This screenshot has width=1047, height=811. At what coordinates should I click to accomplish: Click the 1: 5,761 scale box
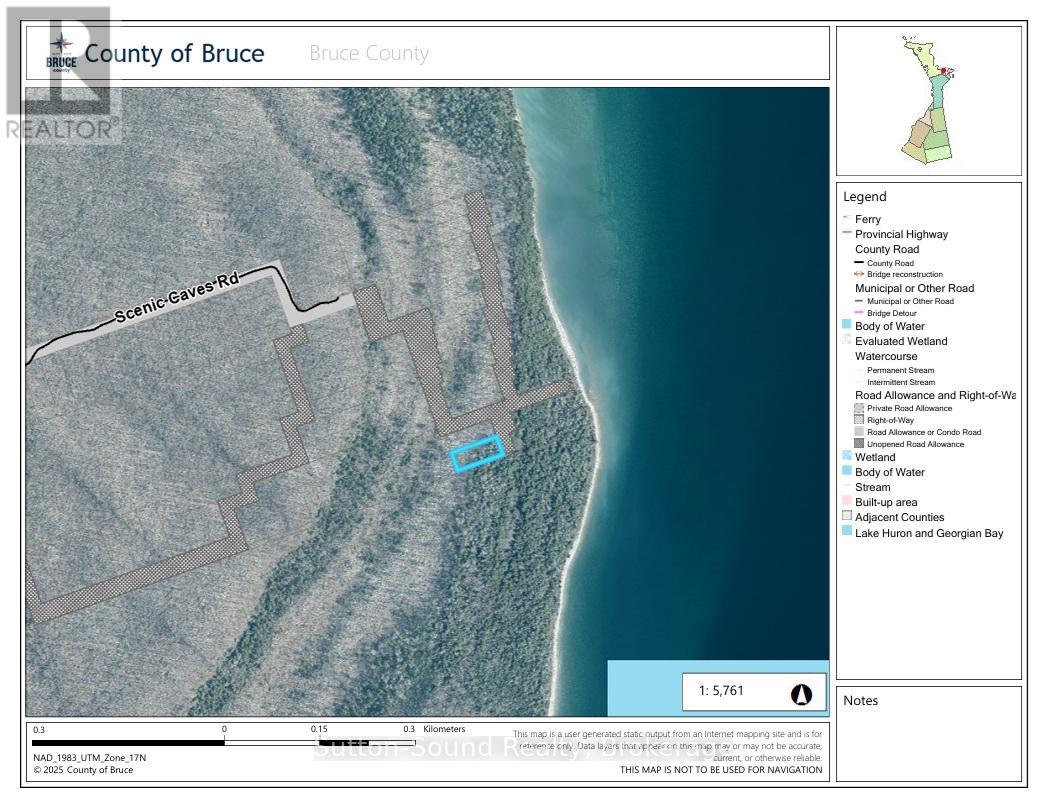(x=754, y=691)
